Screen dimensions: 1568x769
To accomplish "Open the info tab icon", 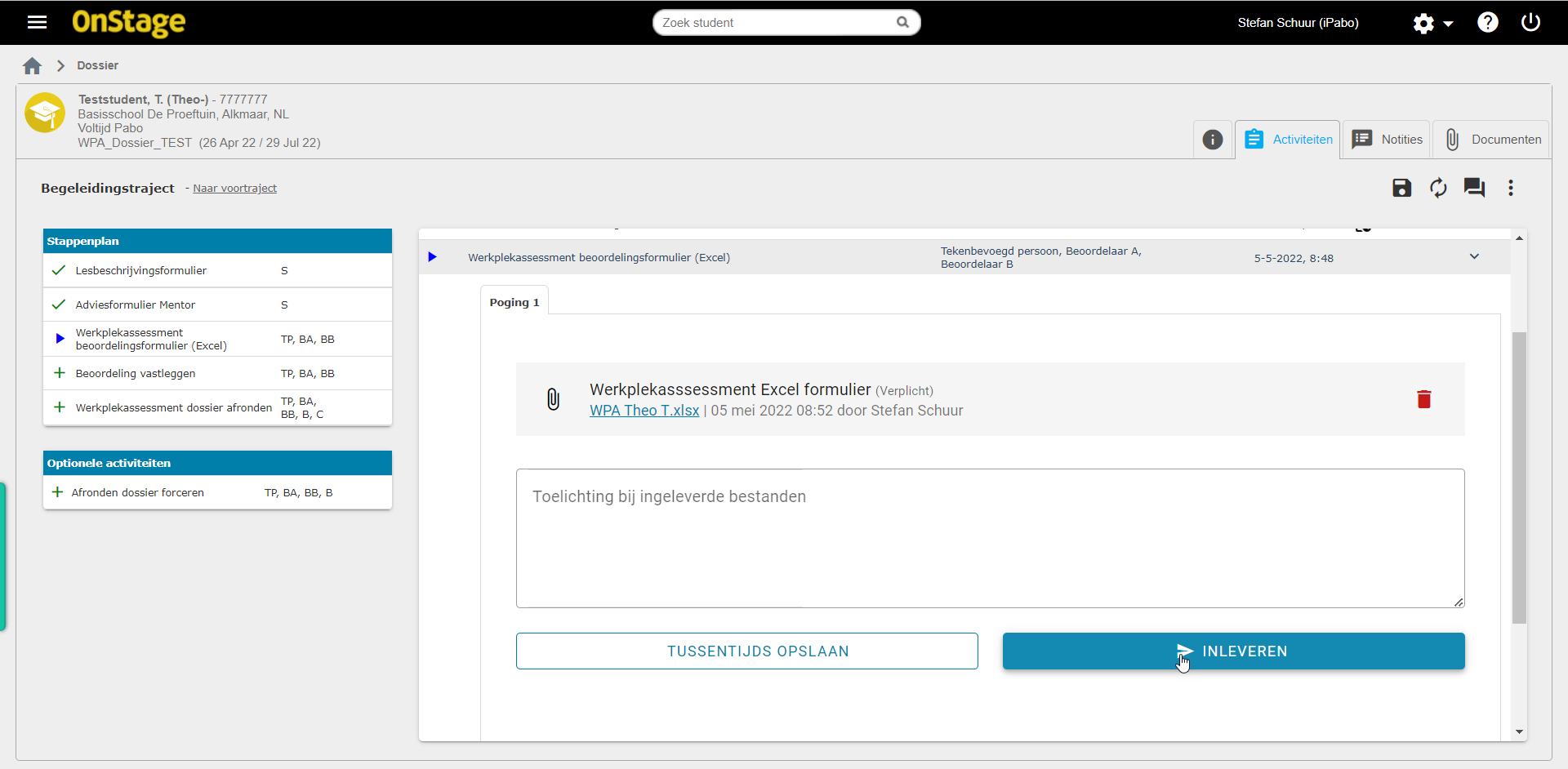I will click(x=1213, y=140).
